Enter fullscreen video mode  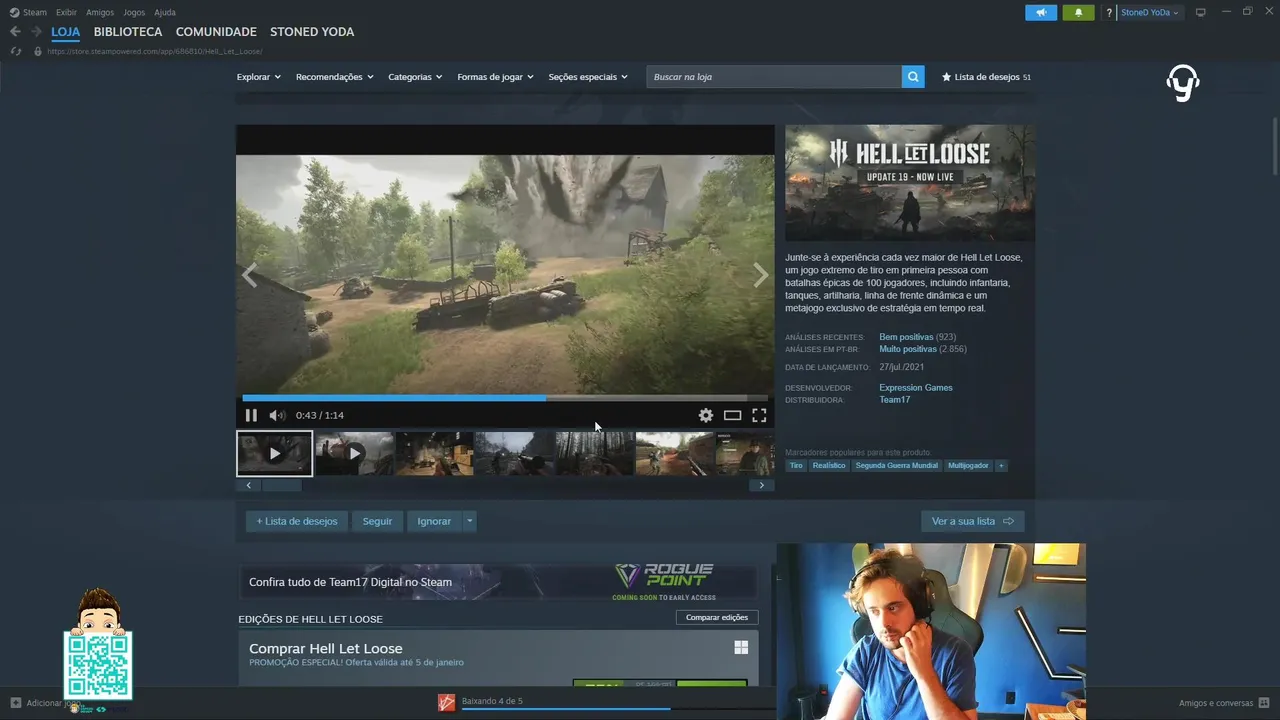click(759, 415)
